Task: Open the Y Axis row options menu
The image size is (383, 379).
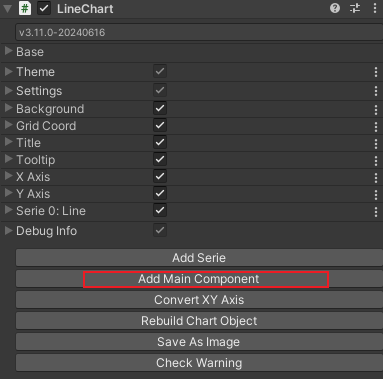Action: [x=376, y=195]
